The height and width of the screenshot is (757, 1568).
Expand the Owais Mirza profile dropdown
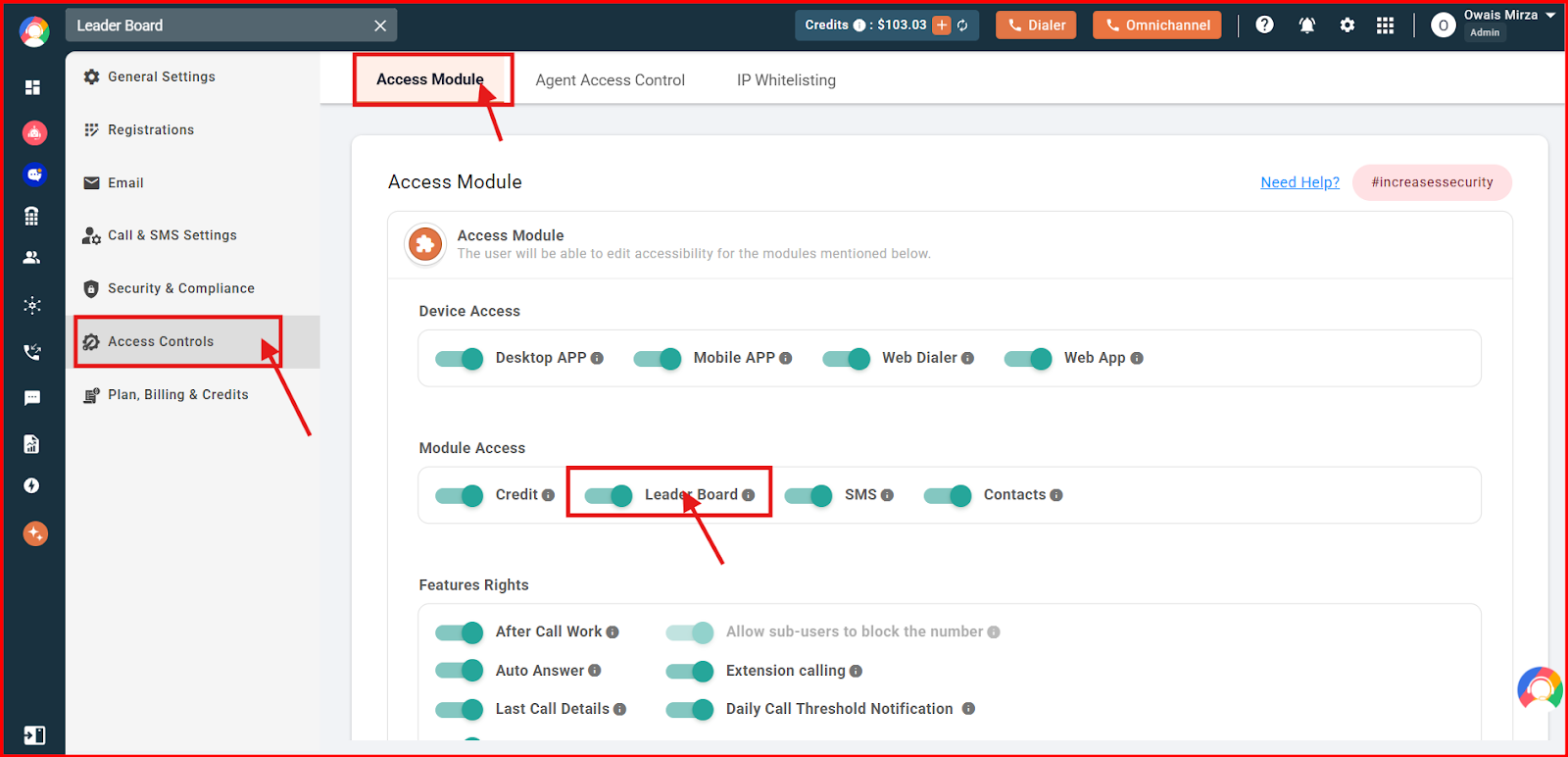point(1550,16)
